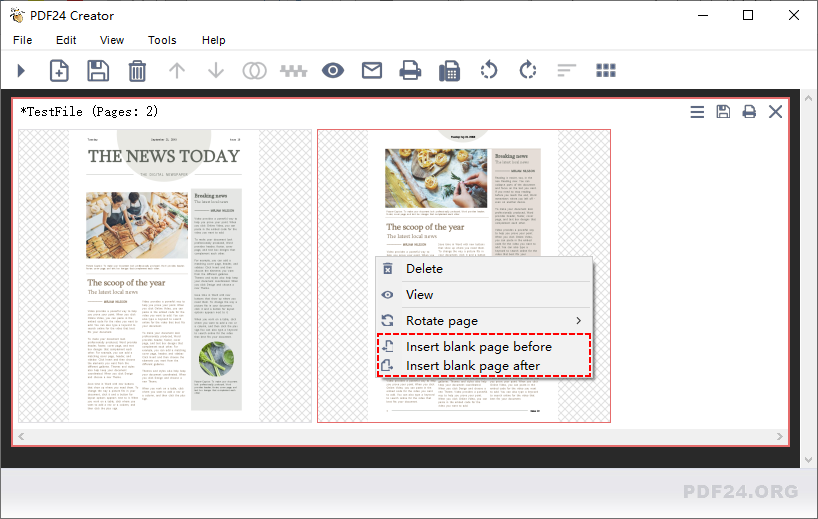Close TestFile with the X icon

pos(775,112)
